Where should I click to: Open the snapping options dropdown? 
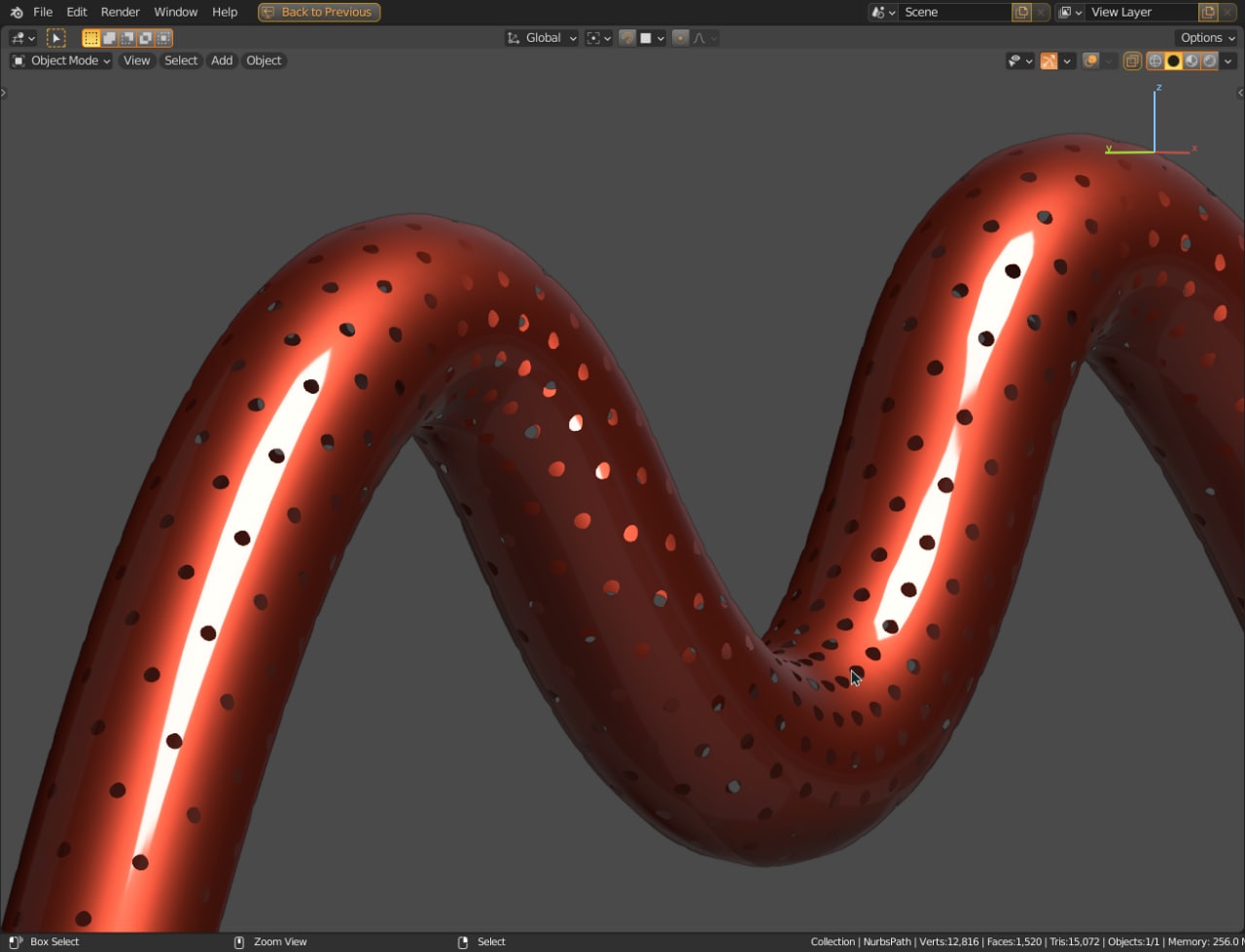pos(652,38)
